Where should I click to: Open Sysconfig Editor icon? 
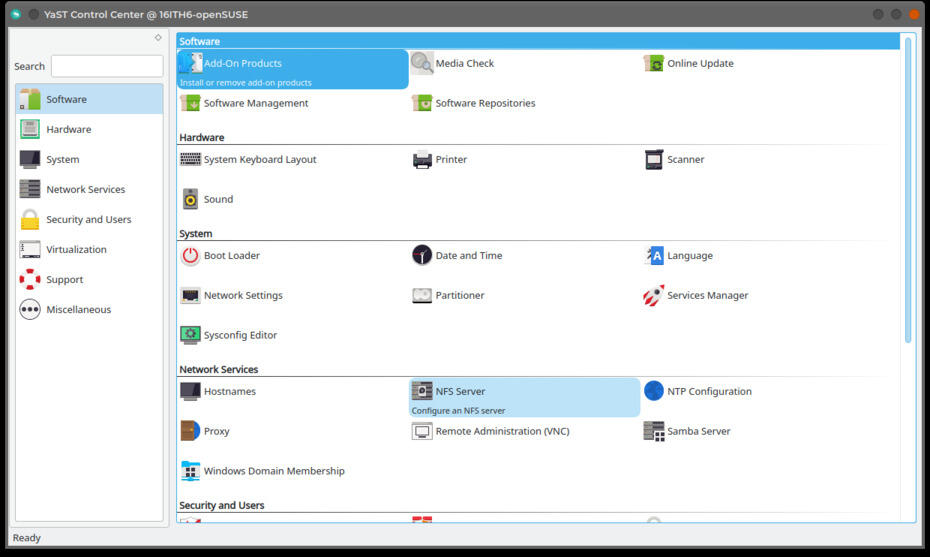click(x=190, y=335)
